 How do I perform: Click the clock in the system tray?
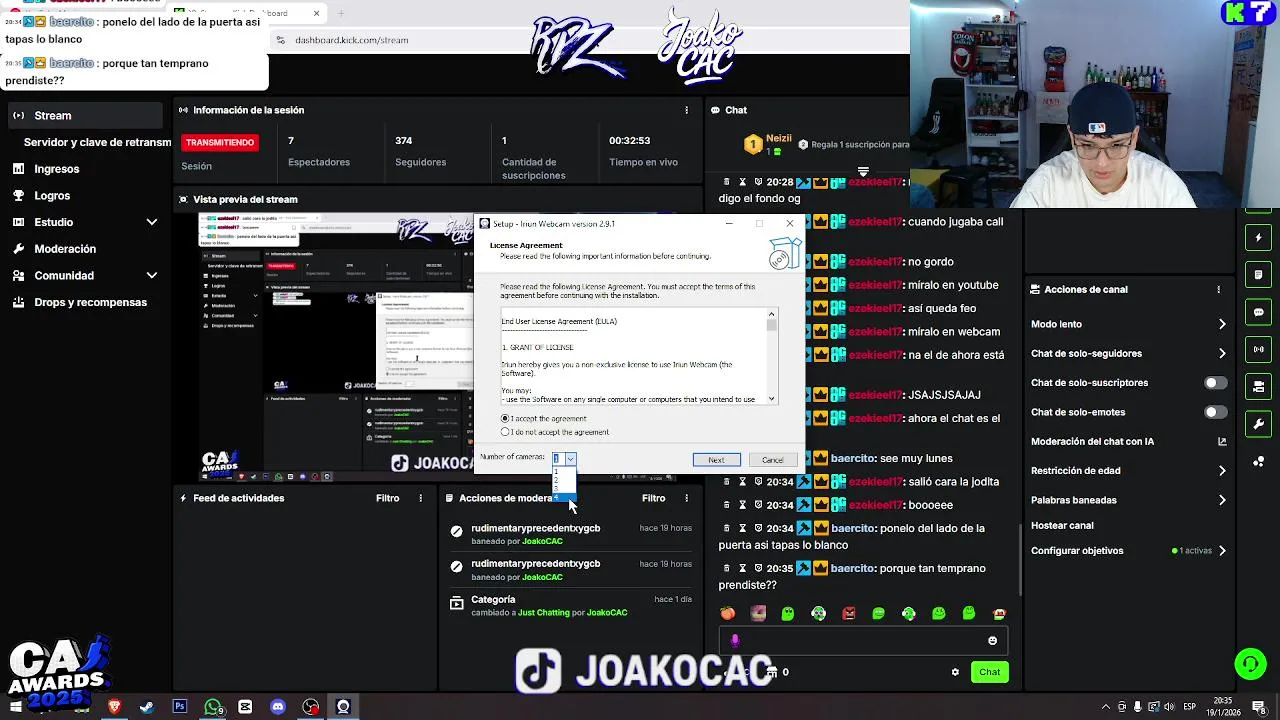[x=1222, y=706]
